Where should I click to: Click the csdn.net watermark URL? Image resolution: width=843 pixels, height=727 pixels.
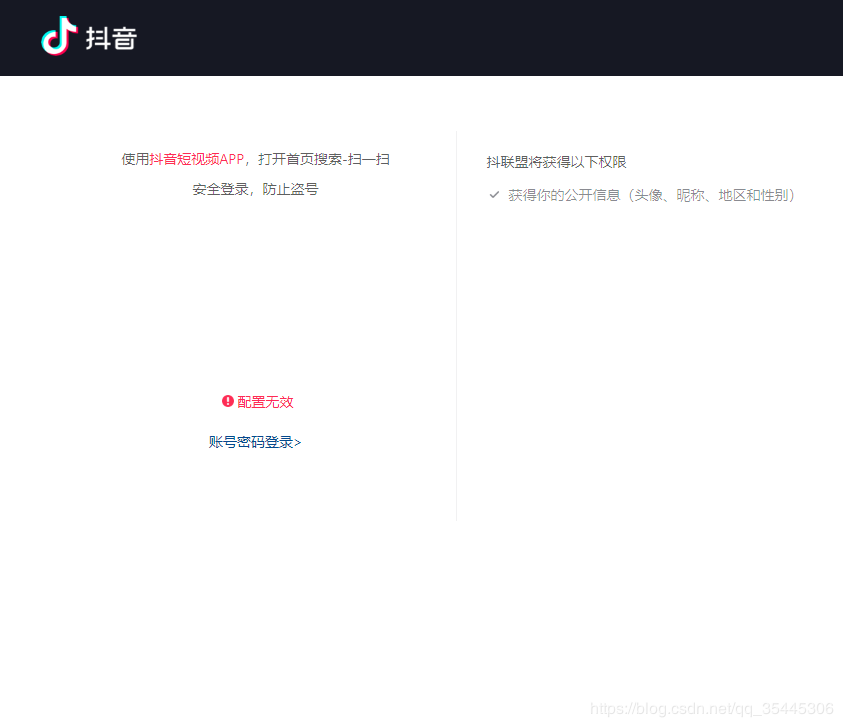coord(711,709)
